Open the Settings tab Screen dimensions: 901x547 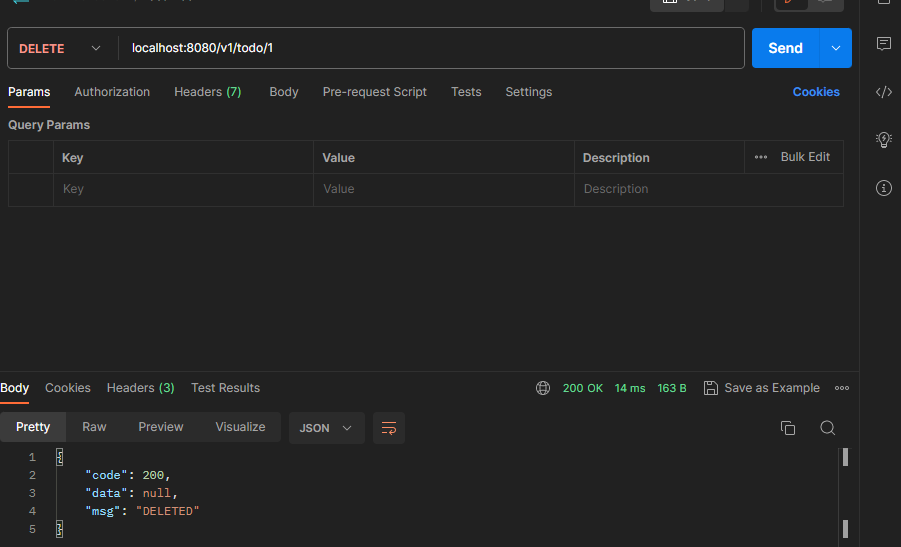[529, 92]
